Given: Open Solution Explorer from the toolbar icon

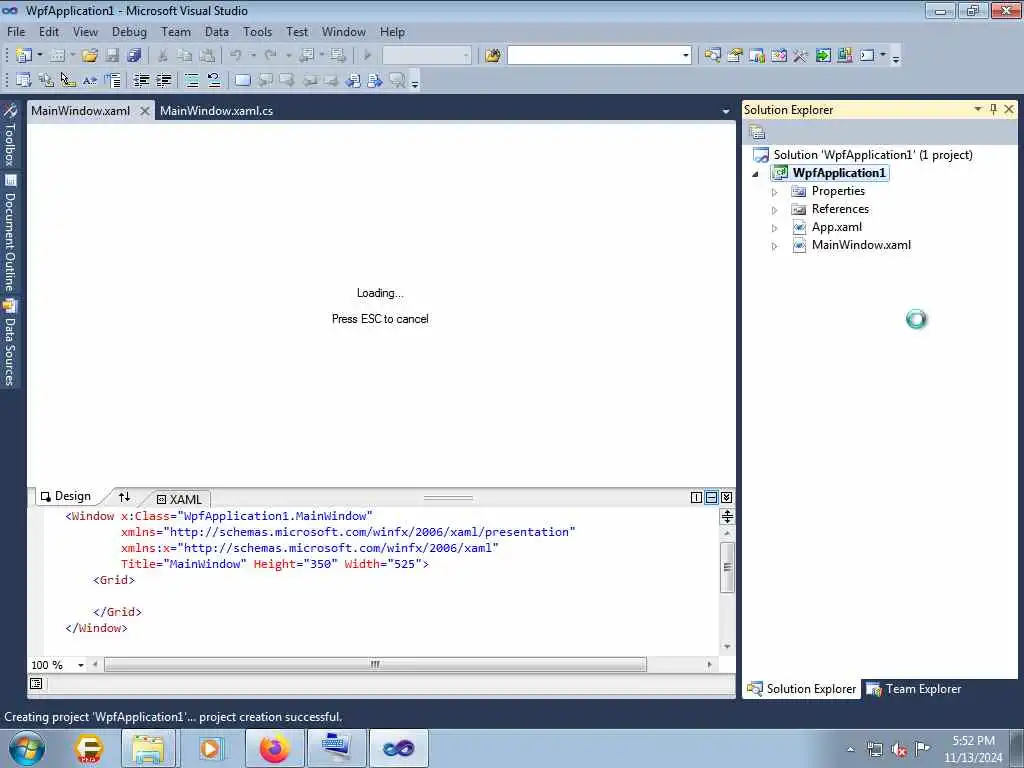Looking at the screenshot, I should pyautogui.click(x=712, y=56).
